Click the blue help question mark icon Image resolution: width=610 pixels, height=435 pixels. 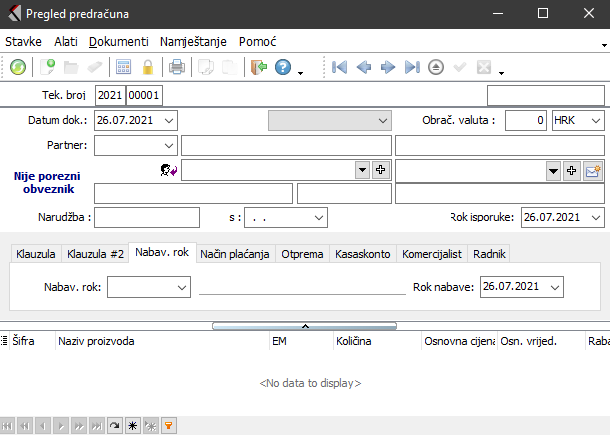283,68
